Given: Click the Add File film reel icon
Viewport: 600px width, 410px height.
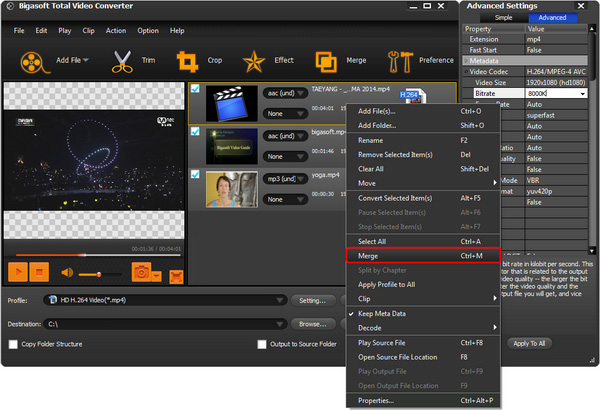Looking at the screenshot, I should coord(34,62).
